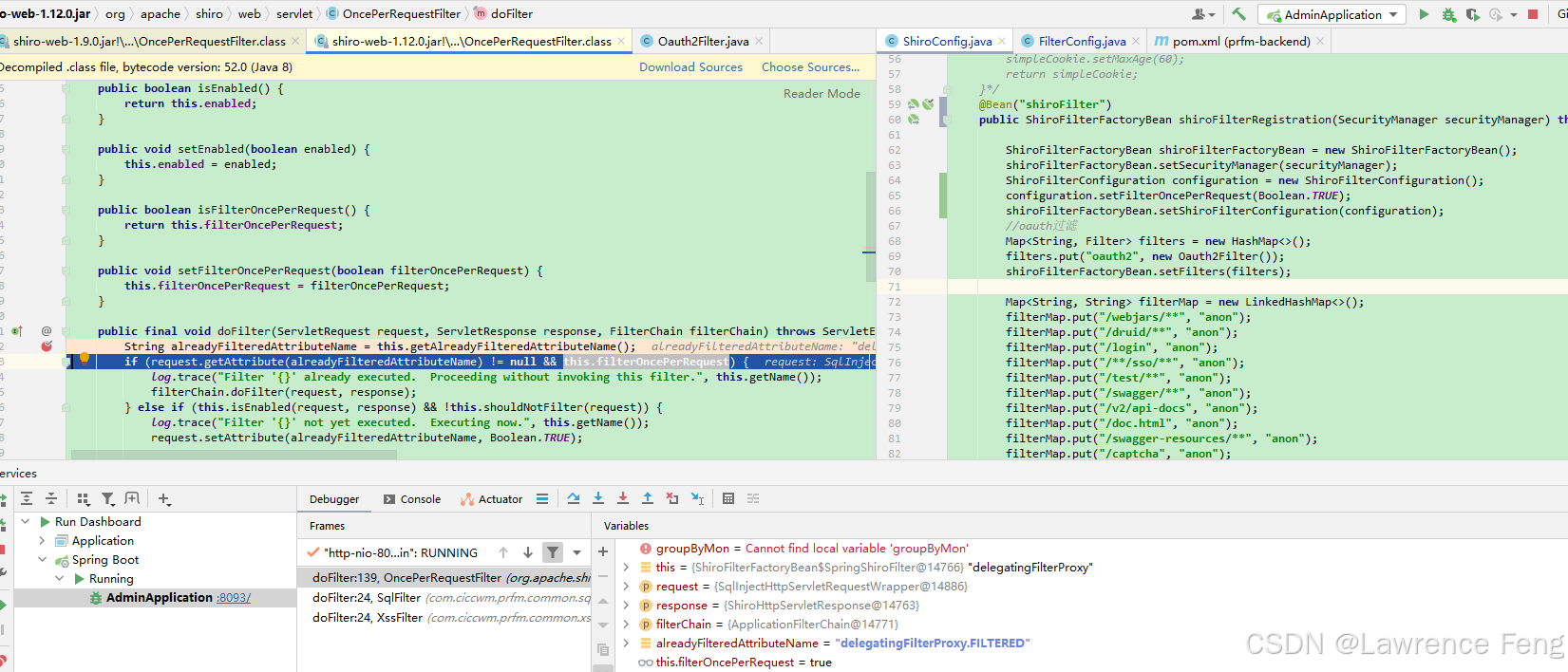Open the Evaluate Expression calculator icon
The width and height of the screenshot is (1568, 672).
click(728, 498)
